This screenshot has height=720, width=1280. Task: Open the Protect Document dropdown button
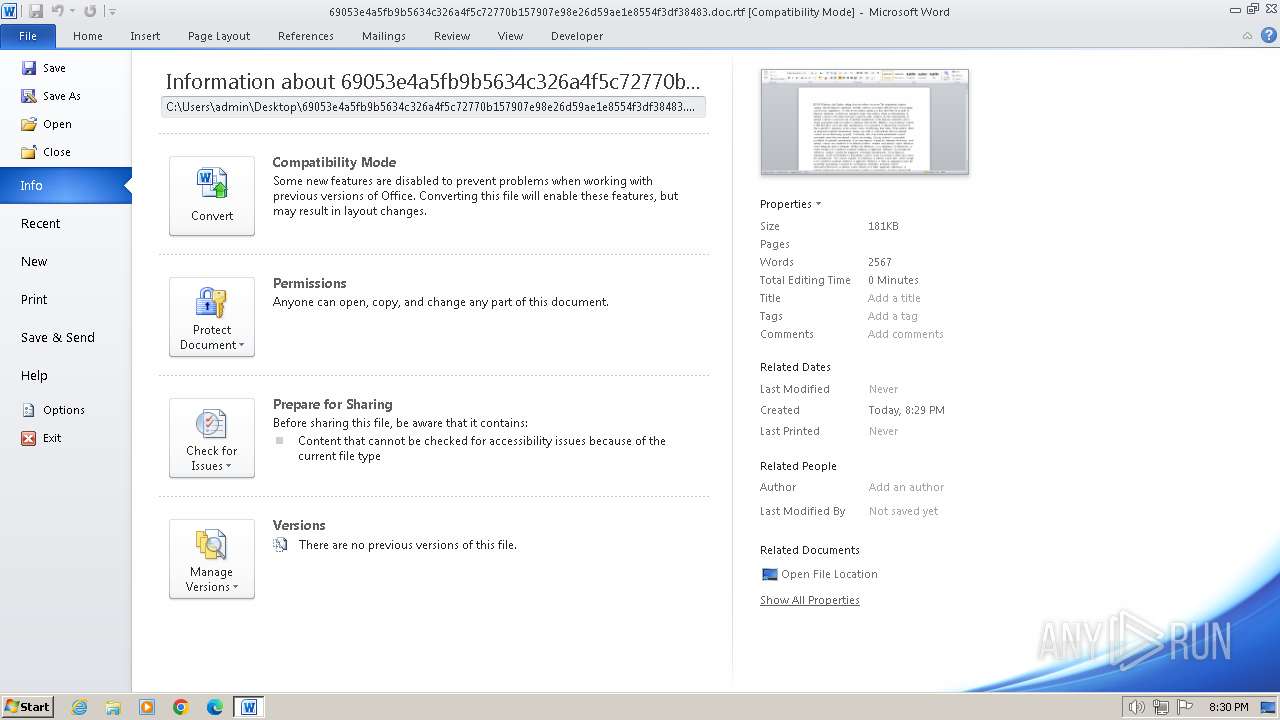click(212, 317)
